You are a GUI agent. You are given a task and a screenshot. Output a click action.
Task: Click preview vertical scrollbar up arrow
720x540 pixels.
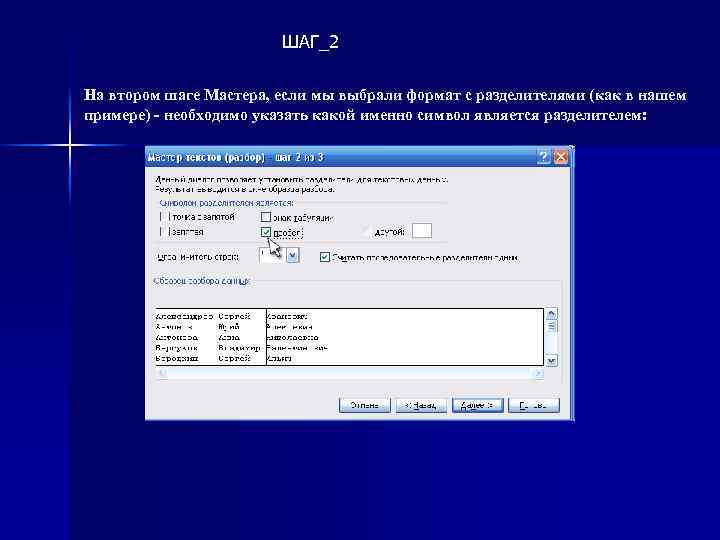click(x=551, y=314)
